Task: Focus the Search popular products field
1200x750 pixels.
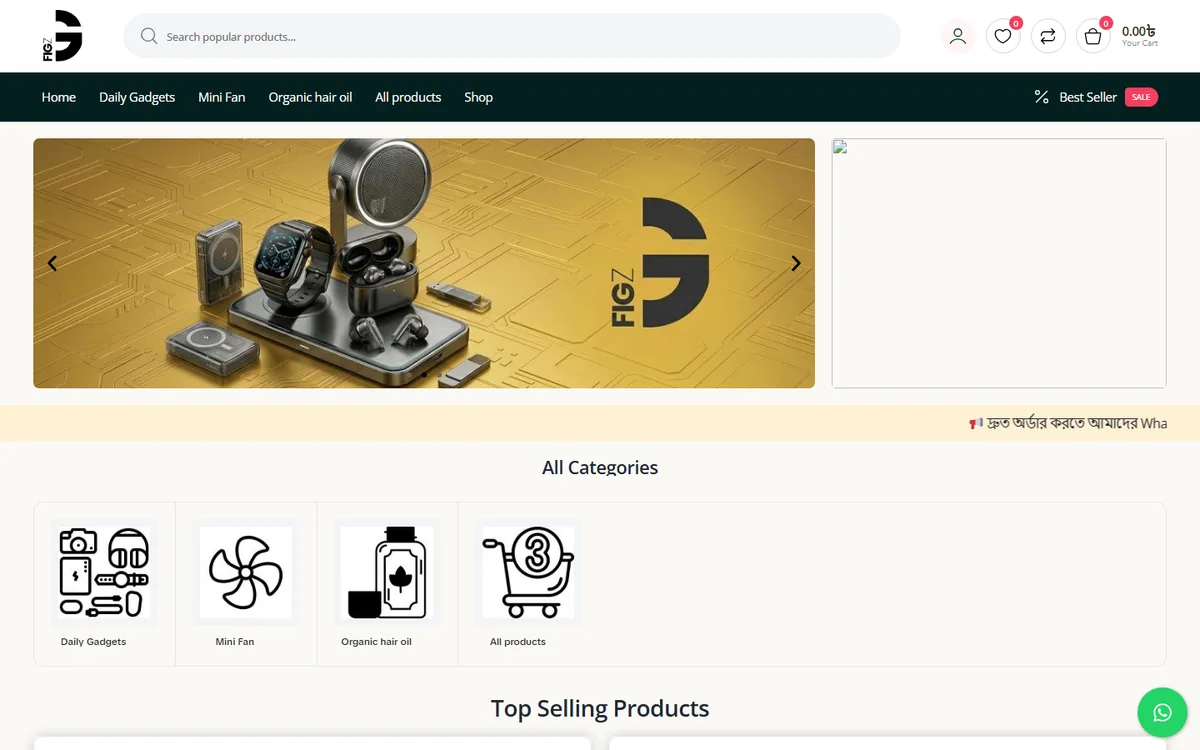Action: coord(512,36)
